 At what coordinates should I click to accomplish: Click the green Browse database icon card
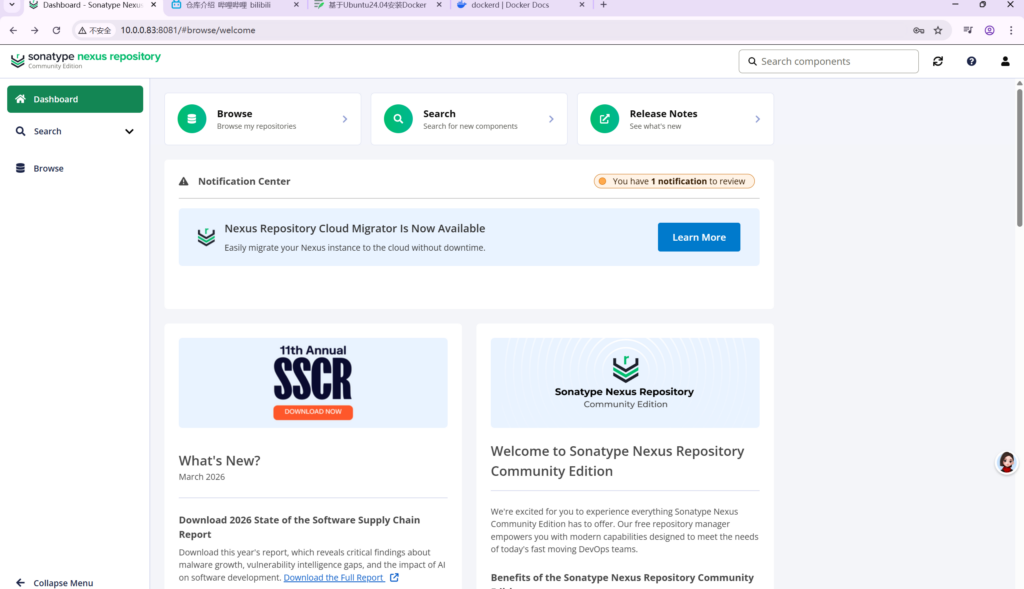point(192,119)
